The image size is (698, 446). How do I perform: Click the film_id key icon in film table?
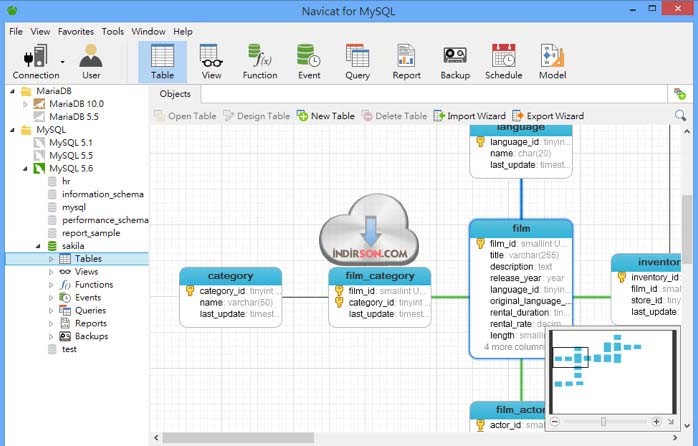point(480,243)
